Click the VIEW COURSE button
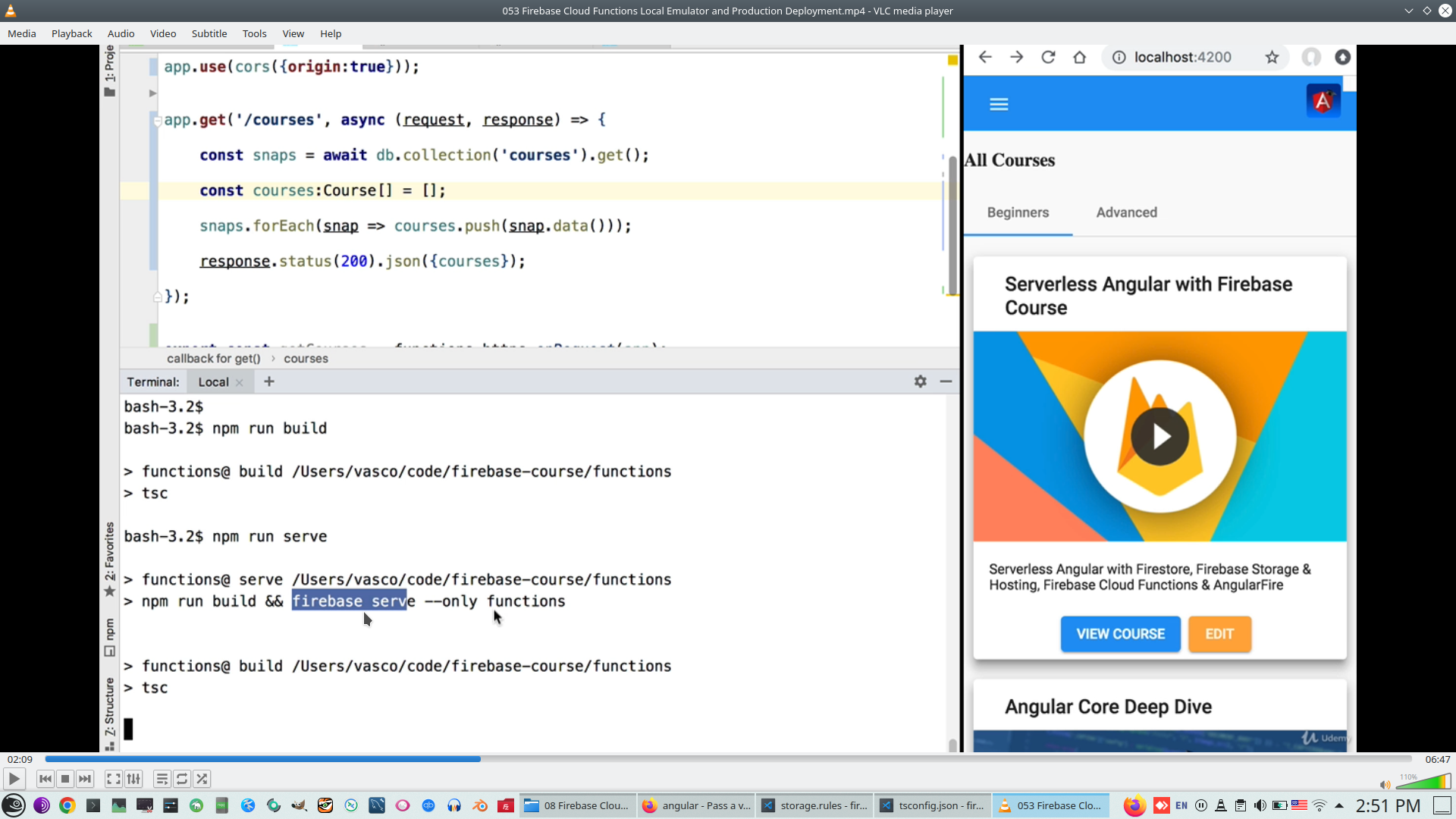Screen dimensions: 1456x819 click(x=1120, y=634)
